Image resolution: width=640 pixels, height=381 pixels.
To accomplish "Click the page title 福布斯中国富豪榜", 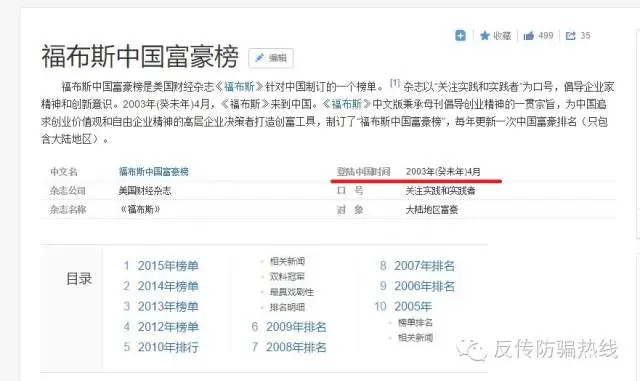I will (x=140, y=56).
